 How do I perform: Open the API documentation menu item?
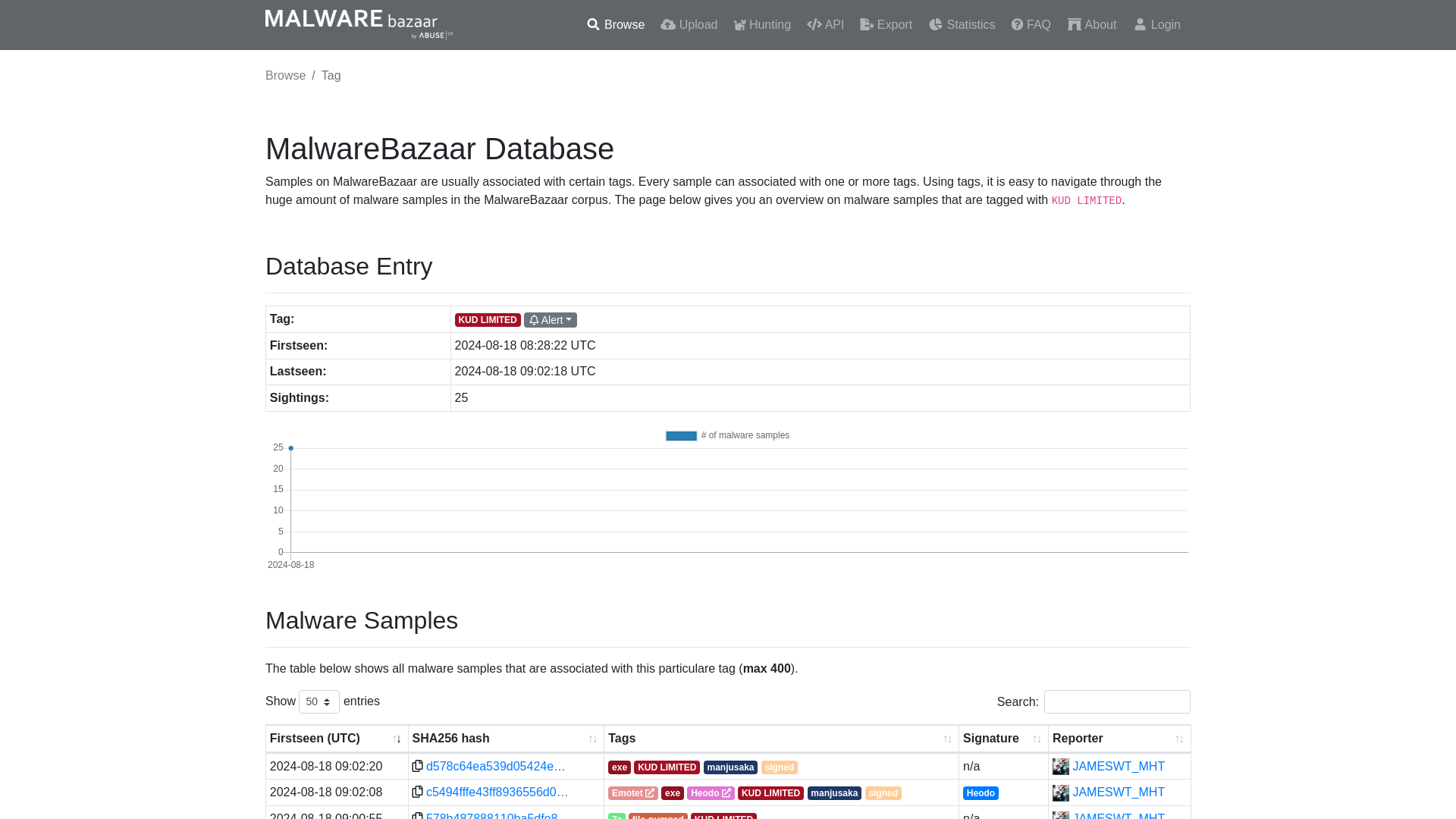(x=825, y=25)
